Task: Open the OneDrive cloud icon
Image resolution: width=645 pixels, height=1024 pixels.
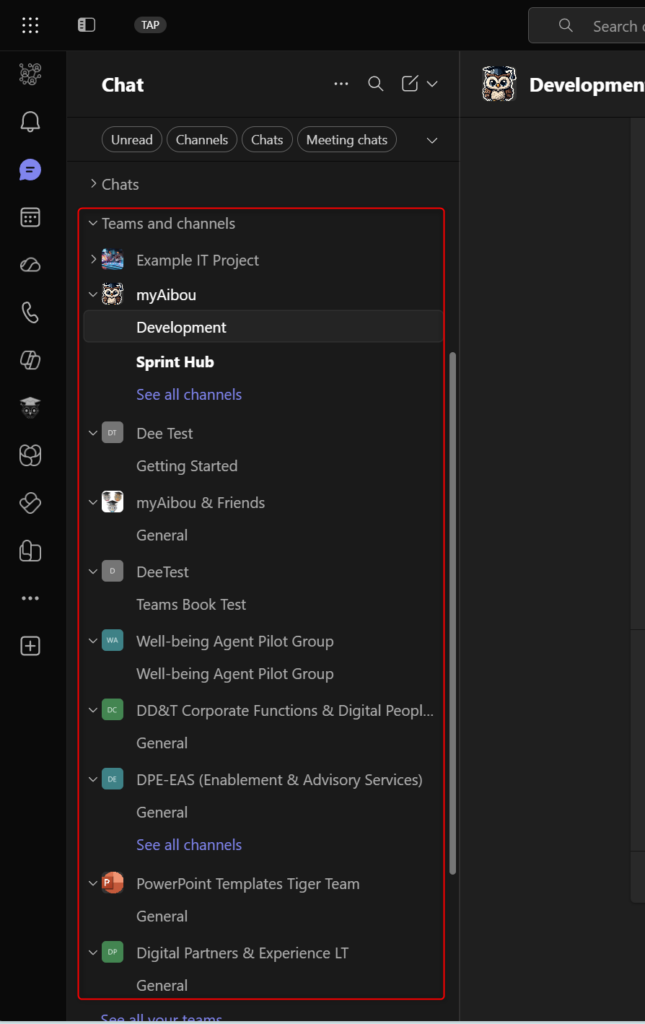Action: (30, 264)
